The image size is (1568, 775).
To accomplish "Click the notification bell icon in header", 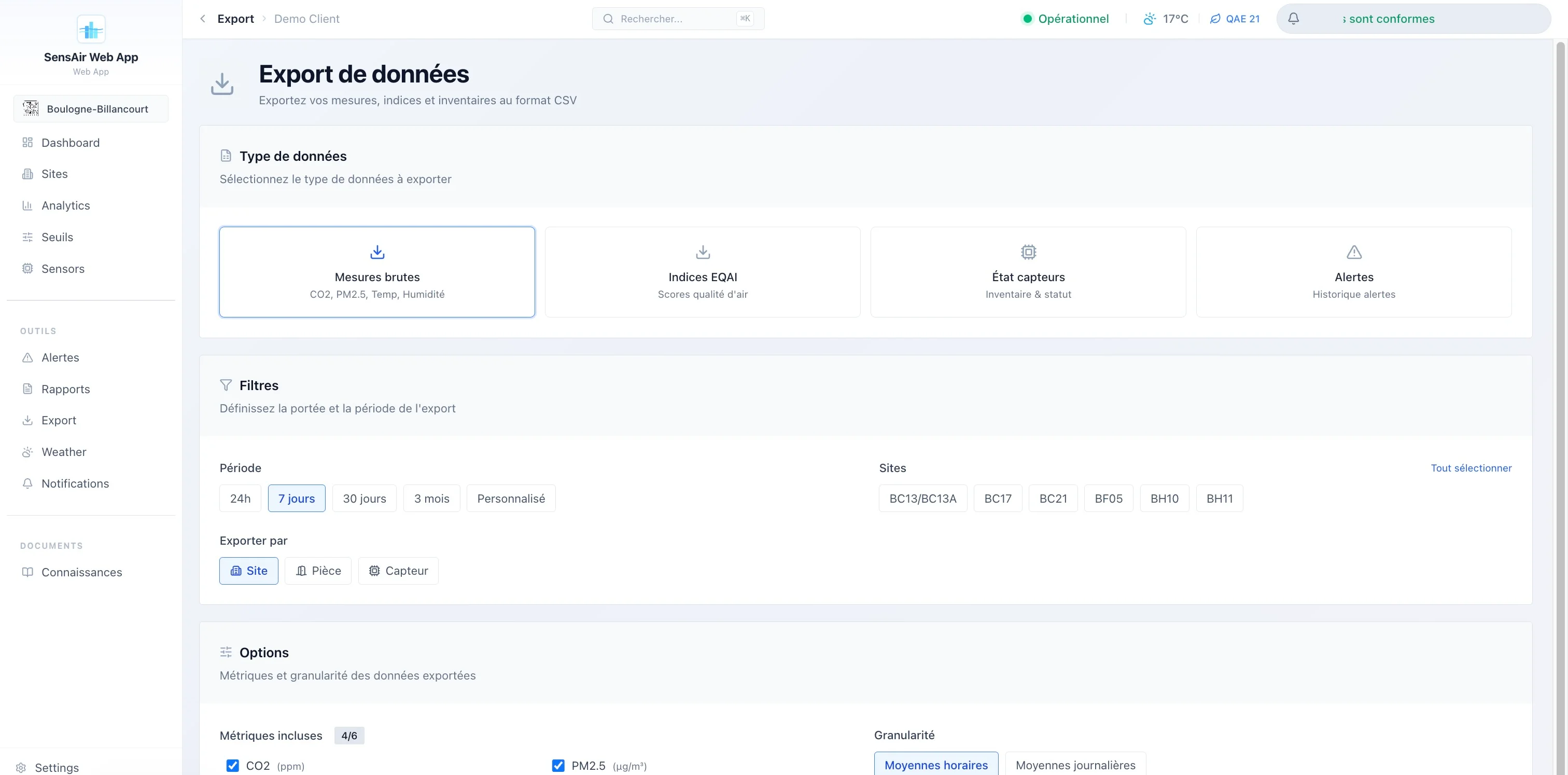I will tap(1294, 18).
